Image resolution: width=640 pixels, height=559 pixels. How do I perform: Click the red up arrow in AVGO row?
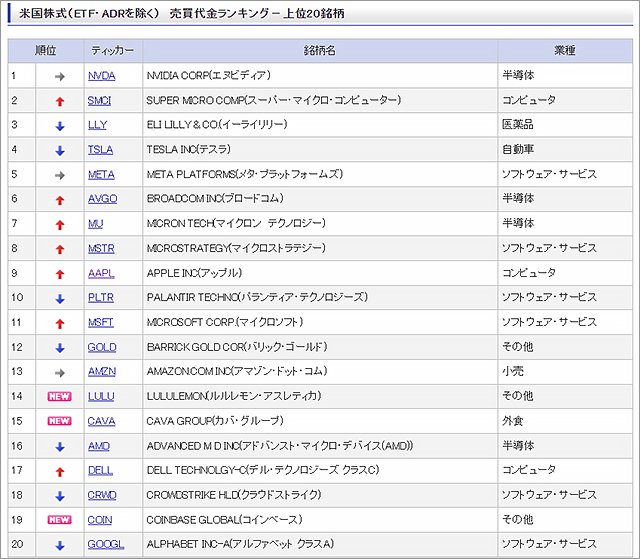click(60, 200)
